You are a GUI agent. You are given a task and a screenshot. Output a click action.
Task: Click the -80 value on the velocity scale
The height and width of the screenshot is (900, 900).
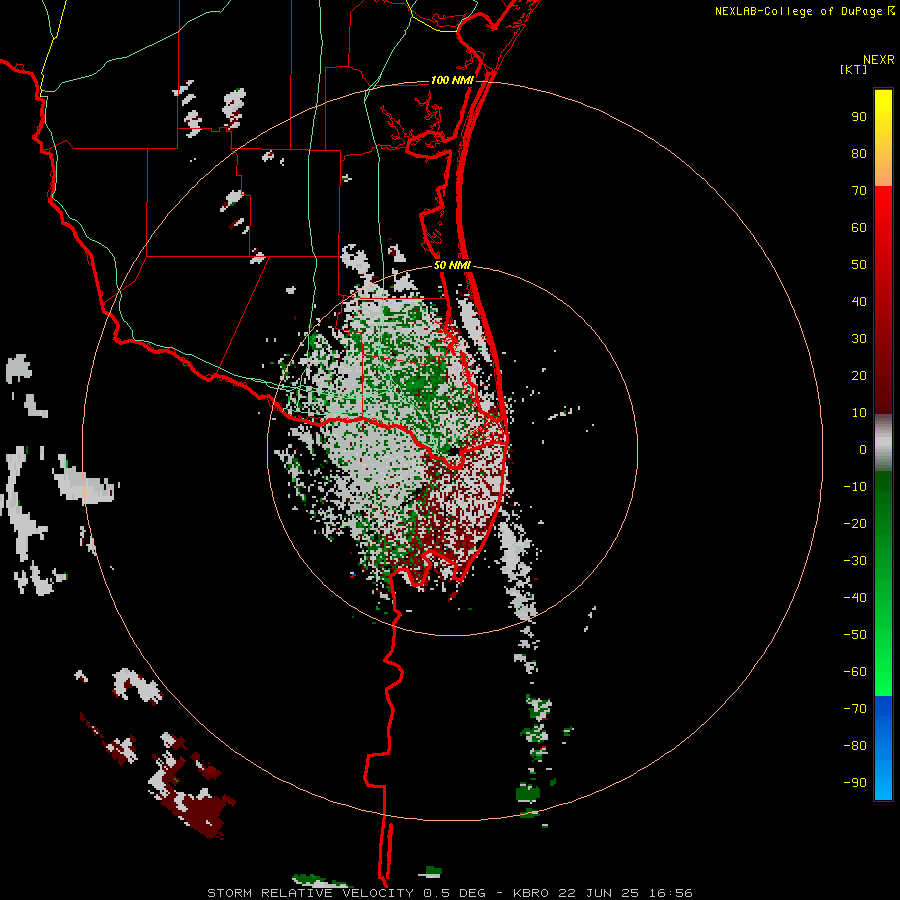click(855, 746)
